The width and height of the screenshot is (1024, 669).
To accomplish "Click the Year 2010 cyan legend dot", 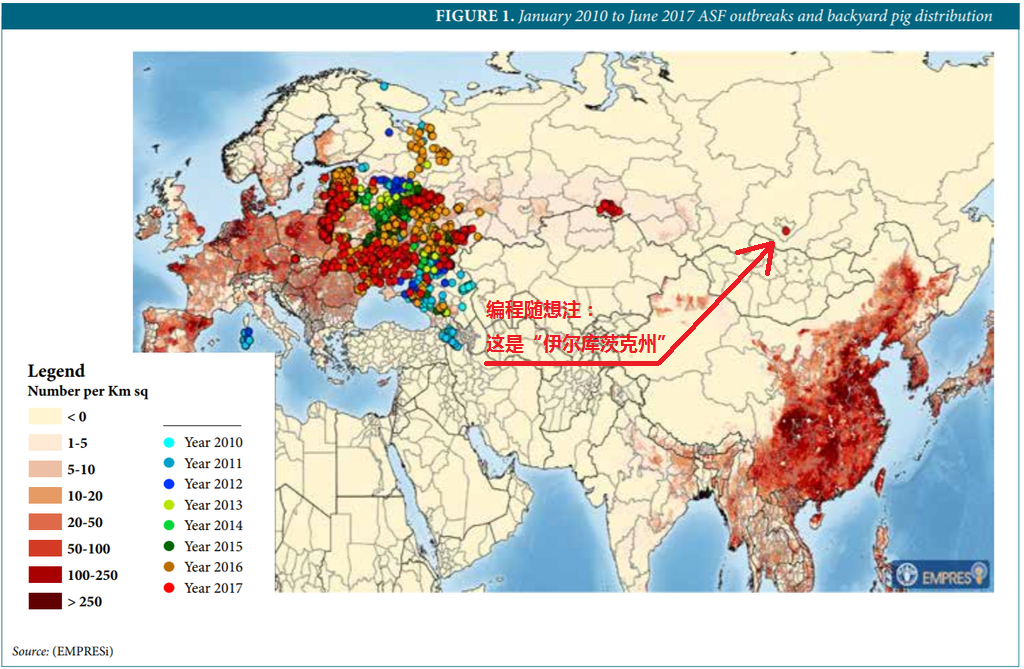I will tap(169, 442).
